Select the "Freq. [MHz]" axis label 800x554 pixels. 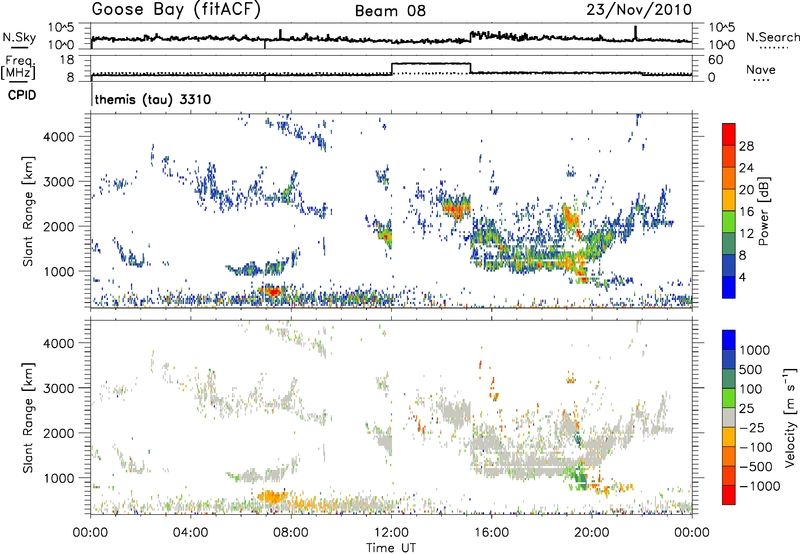[x=18, y=68]
